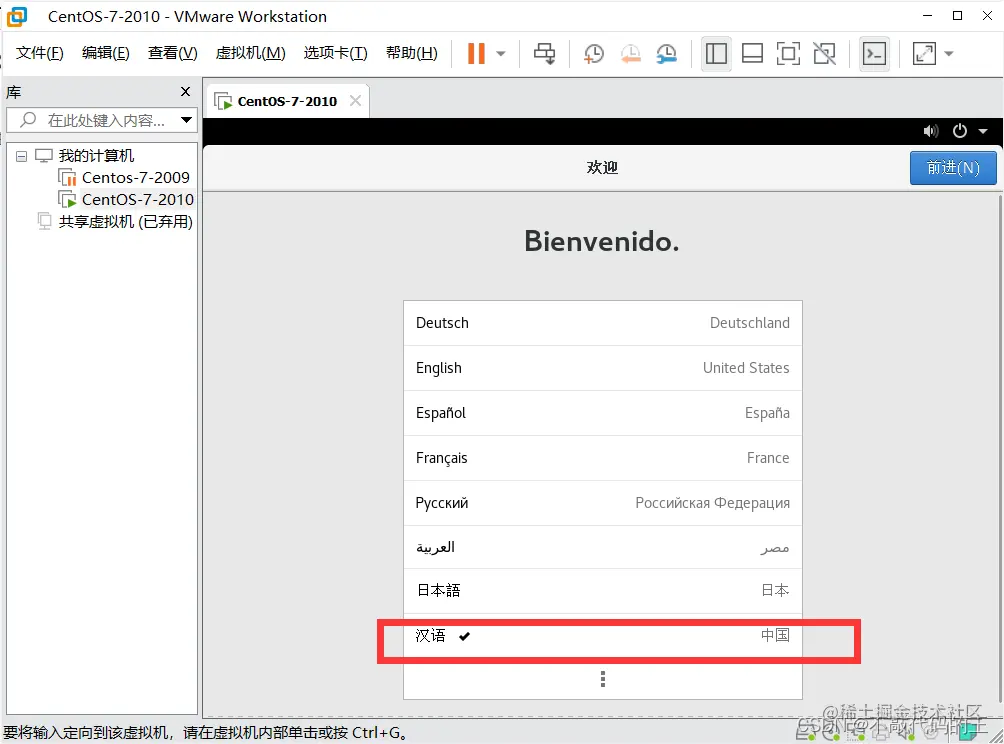Open the 文件(F) menu
Screen dimensions: 1004x744
[40, 53]
